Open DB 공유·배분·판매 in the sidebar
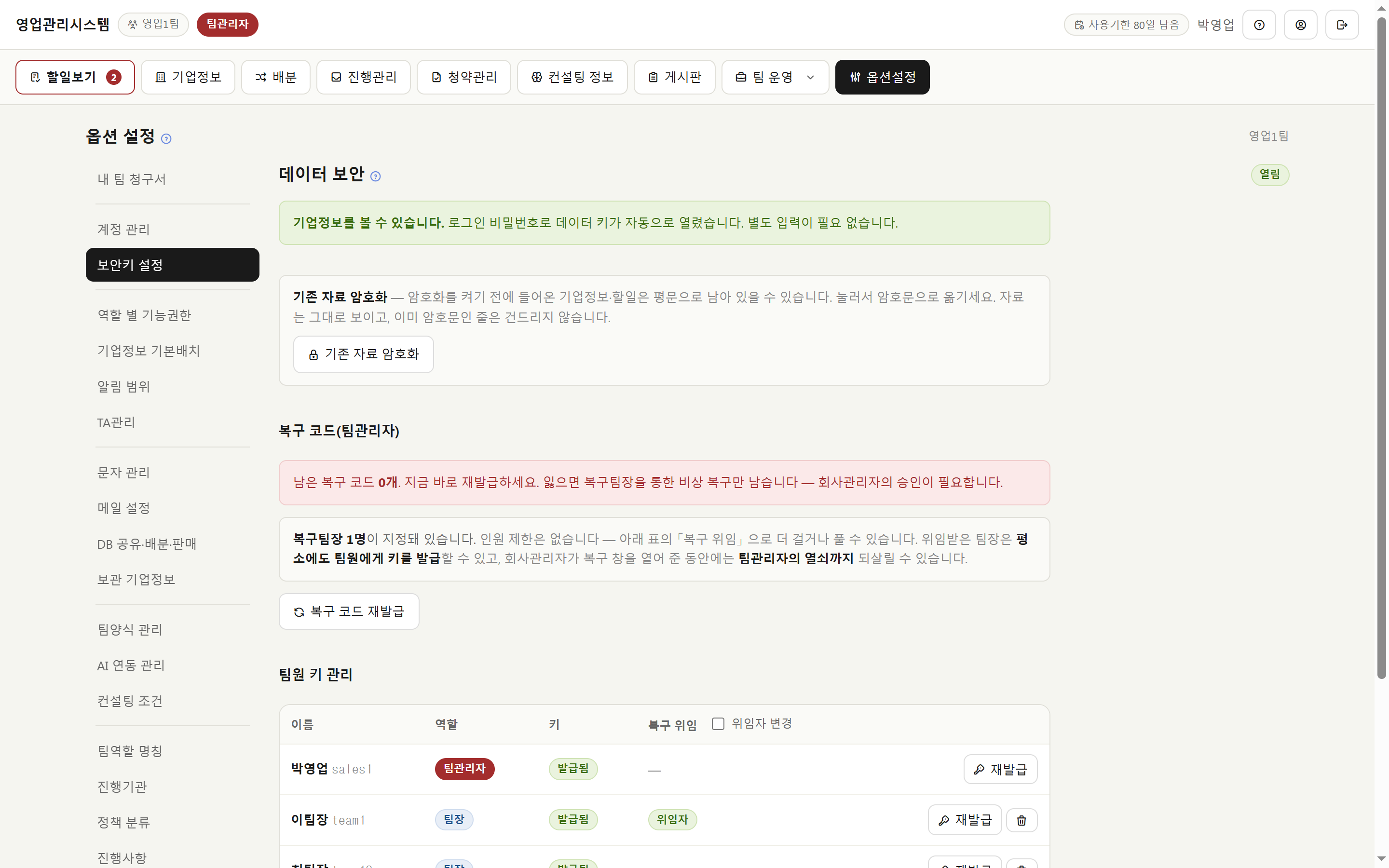The width and height of the screenshot is (1389, 868). tap(172, 543)
